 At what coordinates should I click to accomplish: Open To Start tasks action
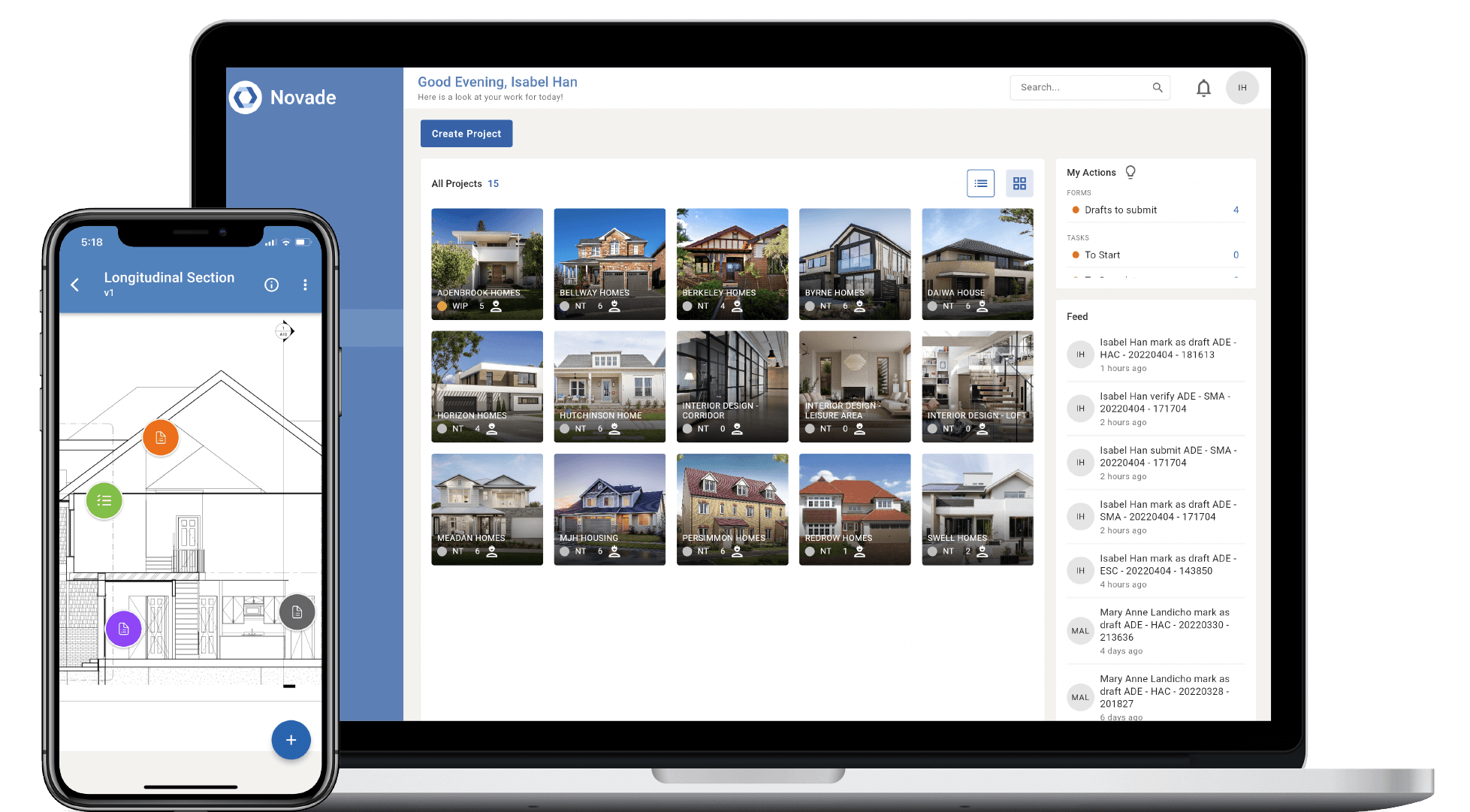point(1155,255)
